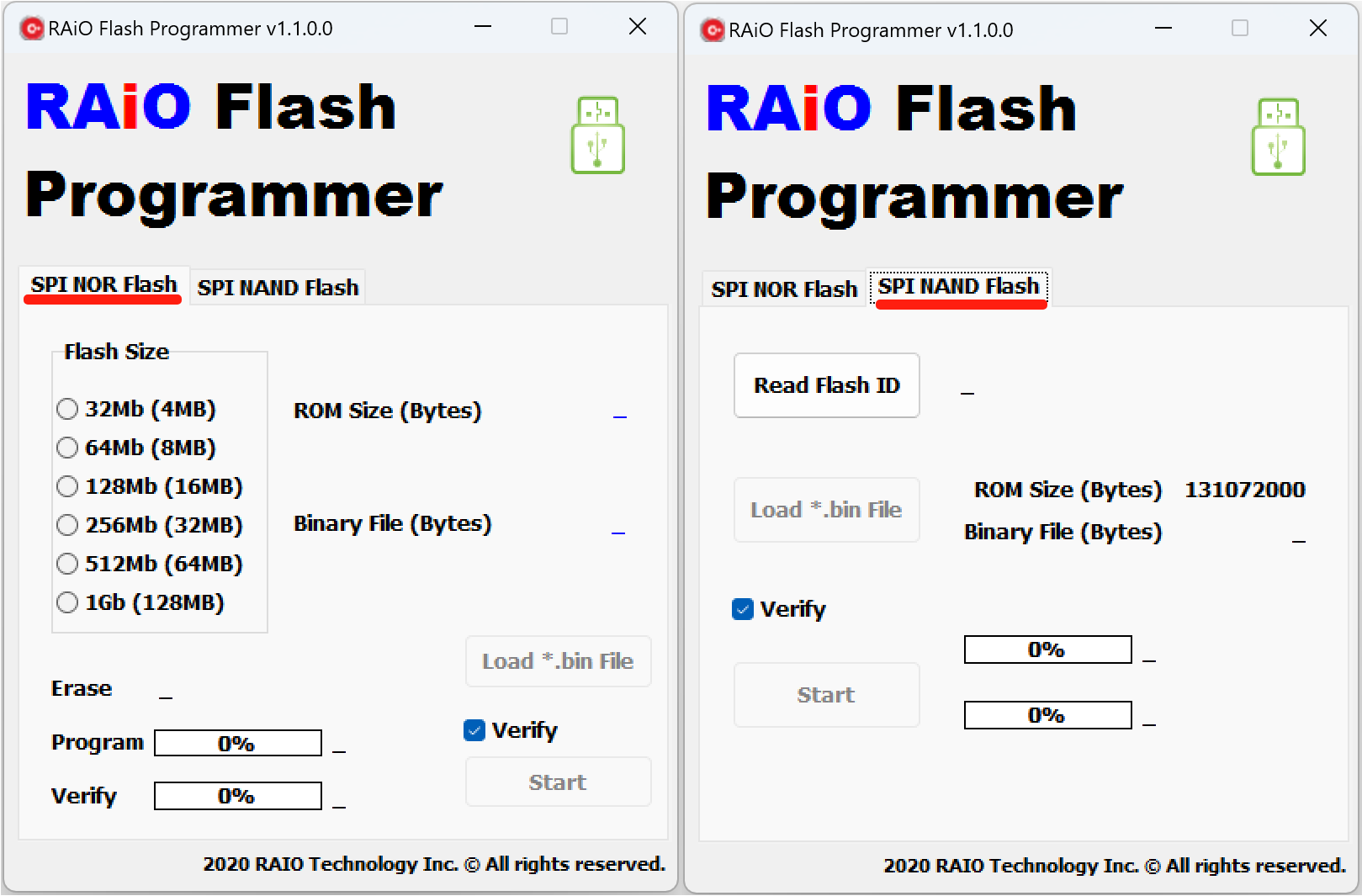Click the green USB icon in the NOR Flash window

click(x=597, y=135)
